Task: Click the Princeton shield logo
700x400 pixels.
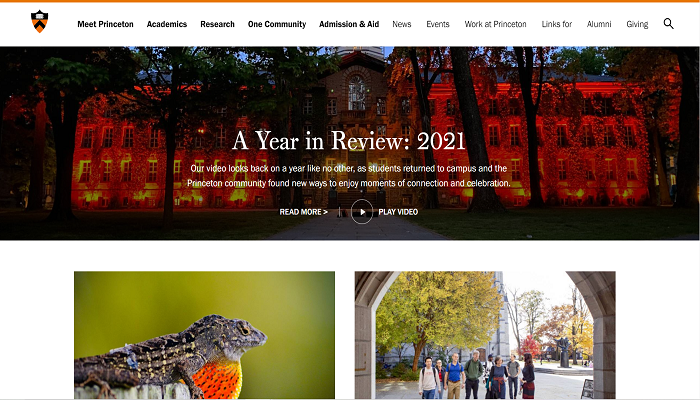Action: (39, 22)
